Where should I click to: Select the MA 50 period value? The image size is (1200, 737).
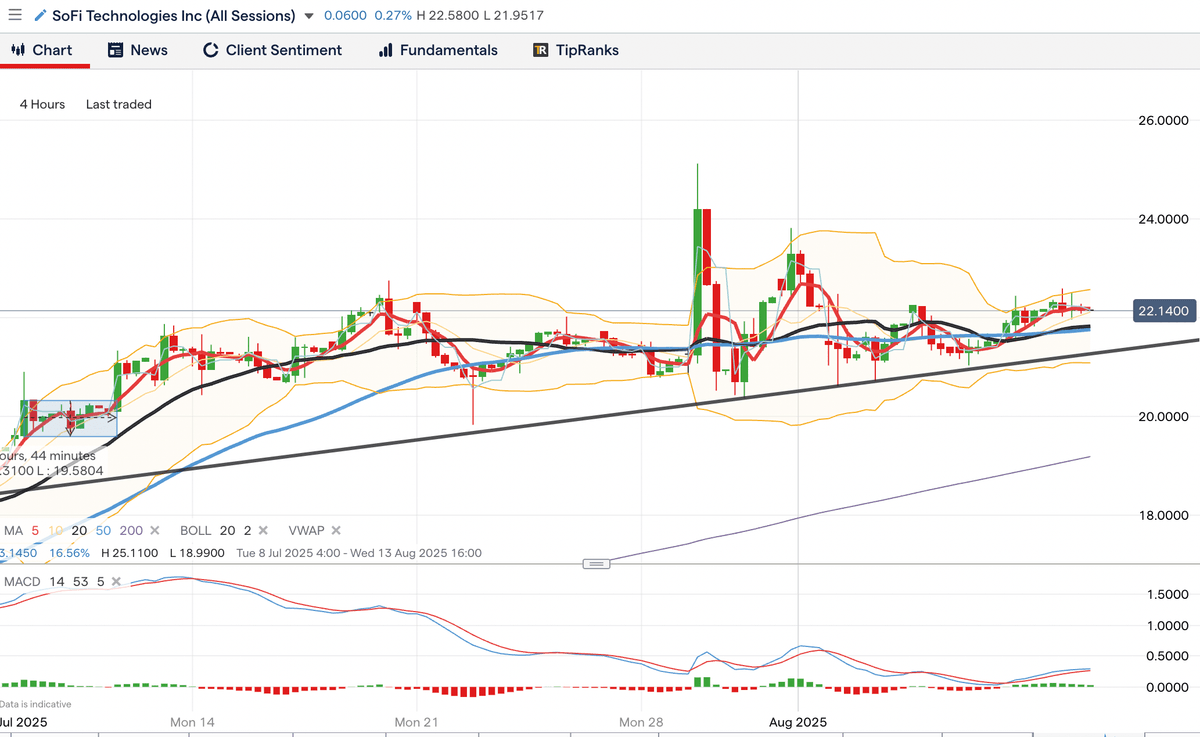104,531
